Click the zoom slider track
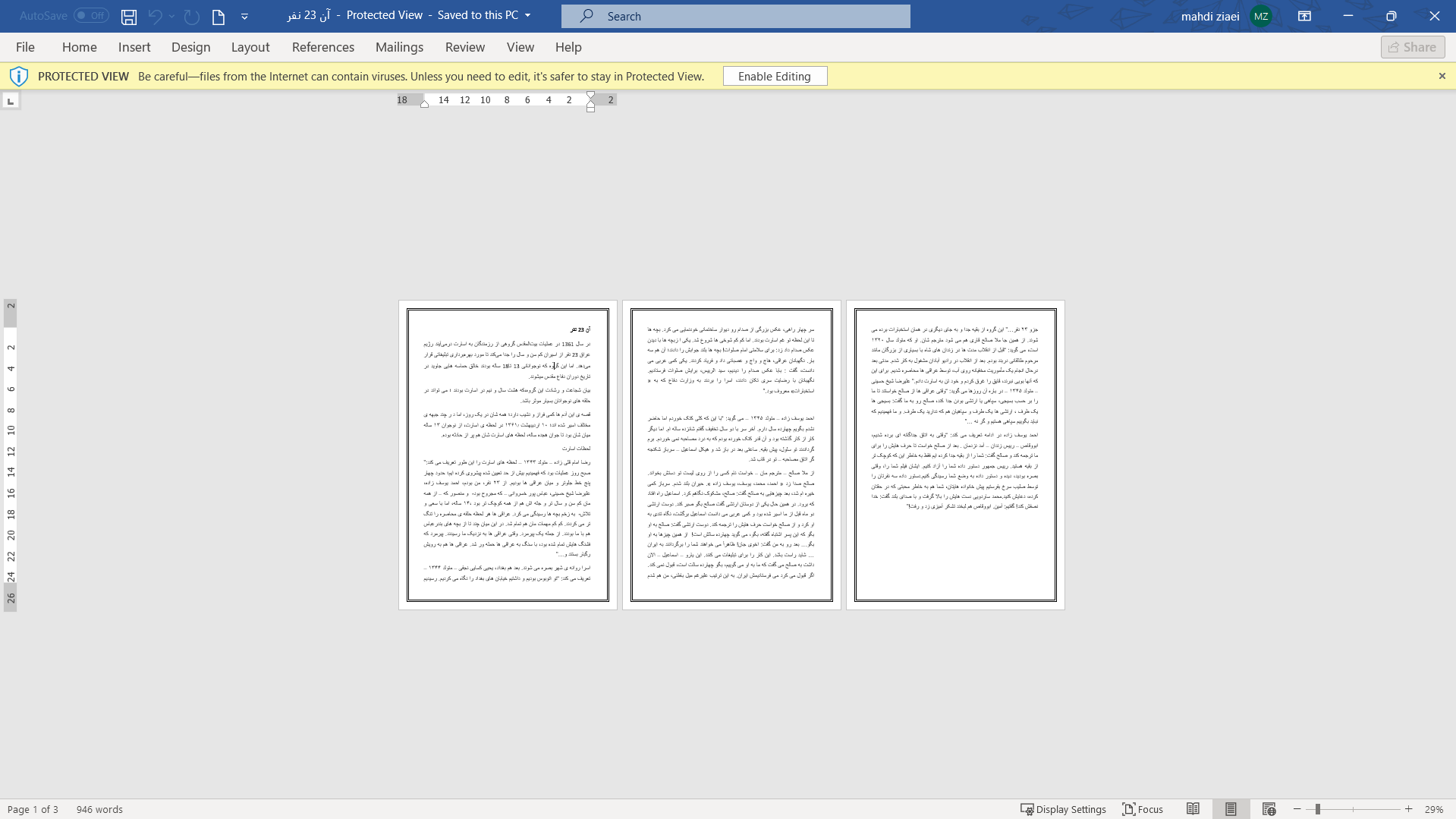 pyautogui.click(x=1353, y=809)
